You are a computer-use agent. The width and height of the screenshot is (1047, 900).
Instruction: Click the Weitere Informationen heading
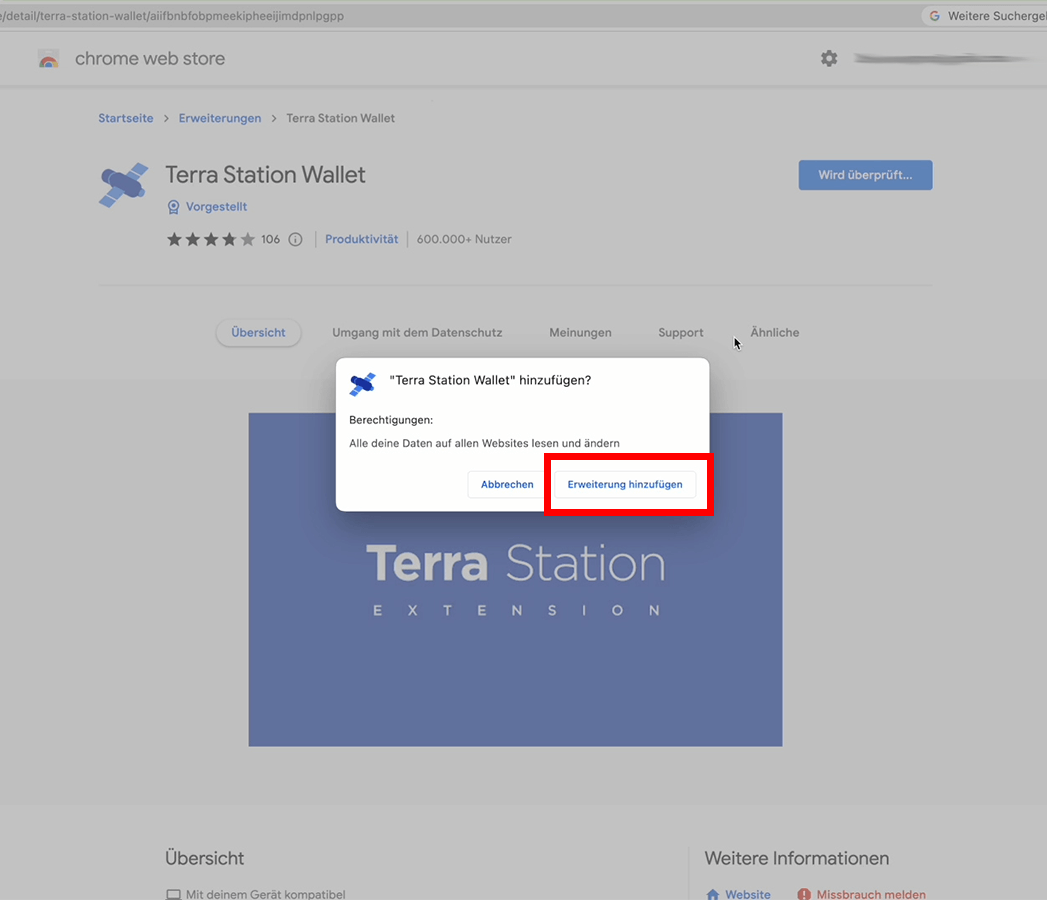coord(797,858)
